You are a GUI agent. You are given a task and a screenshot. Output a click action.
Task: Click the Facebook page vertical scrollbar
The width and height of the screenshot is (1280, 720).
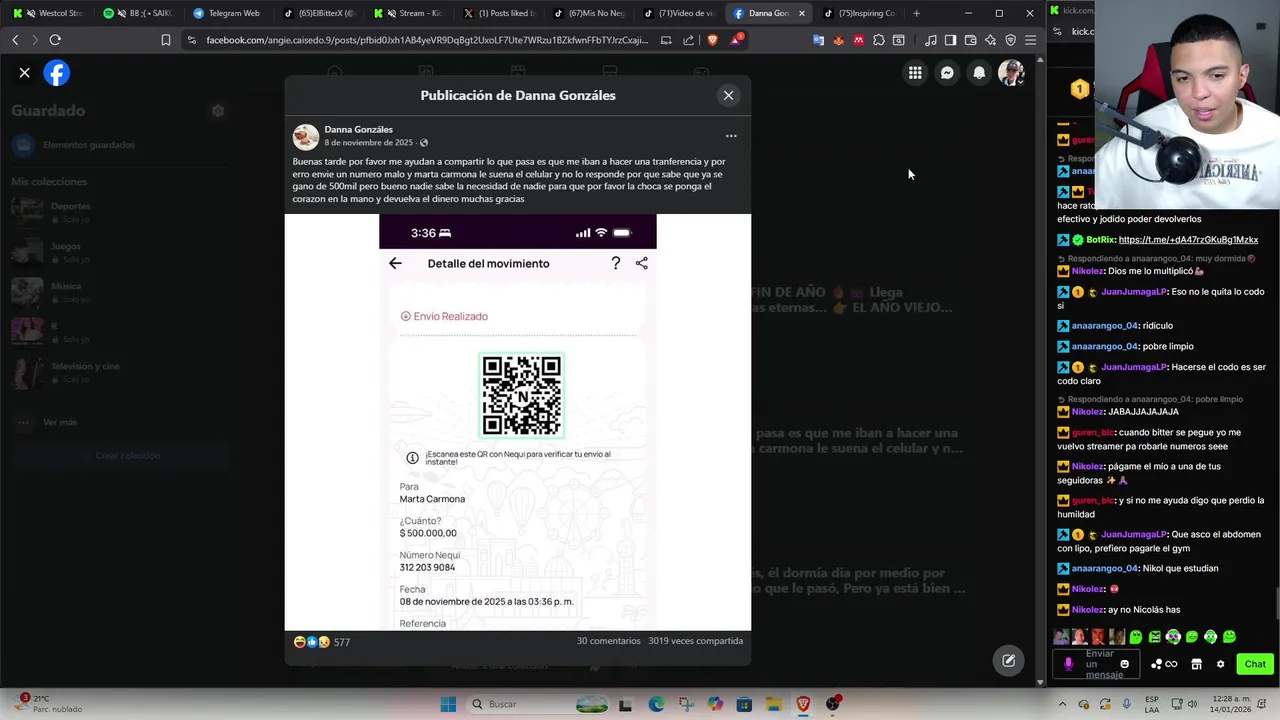[x=1040, y=370]
